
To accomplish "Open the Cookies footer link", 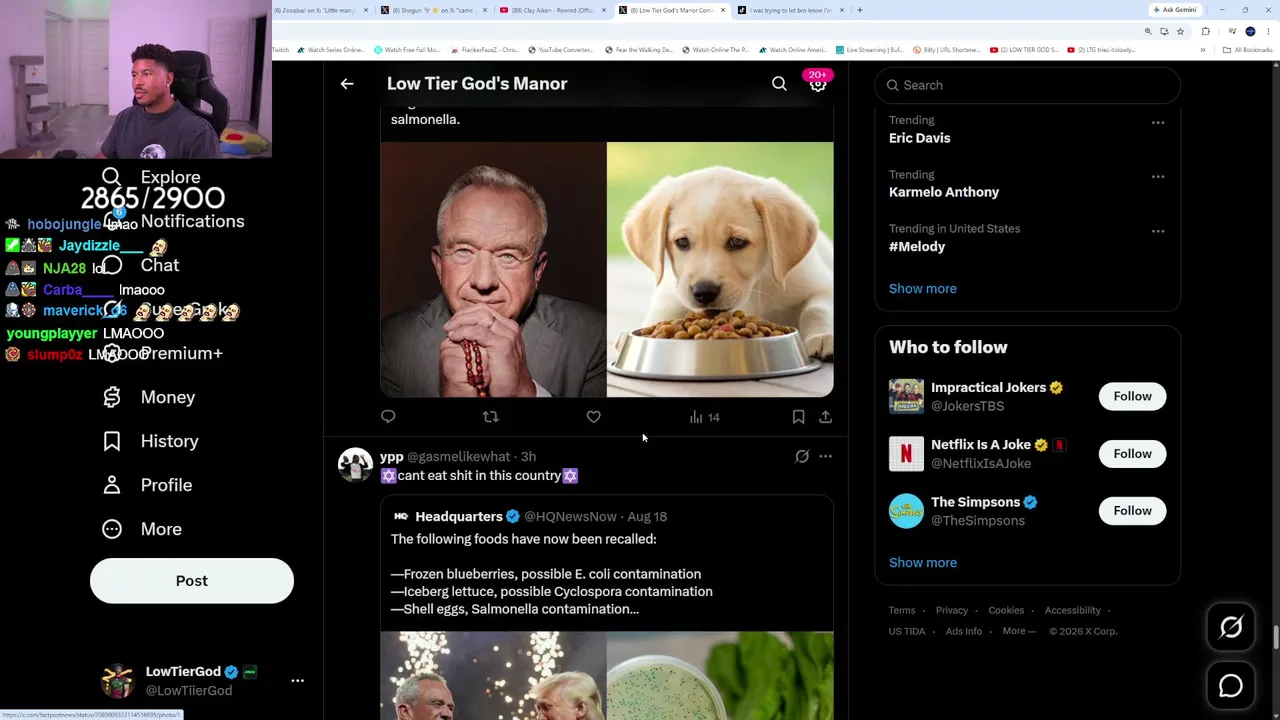I will pyautogui.click(x=1006, y=610).
